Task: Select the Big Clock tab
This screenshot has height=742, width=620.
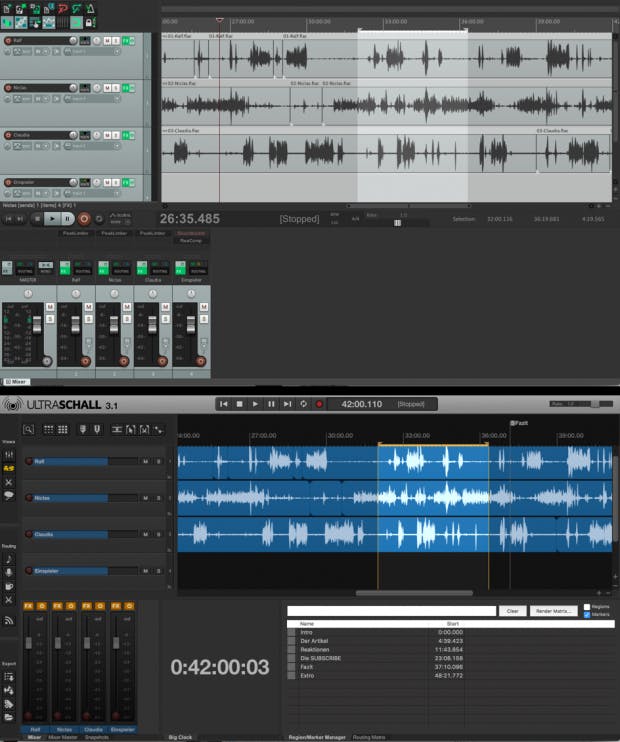Action: (x=180, y=737)
